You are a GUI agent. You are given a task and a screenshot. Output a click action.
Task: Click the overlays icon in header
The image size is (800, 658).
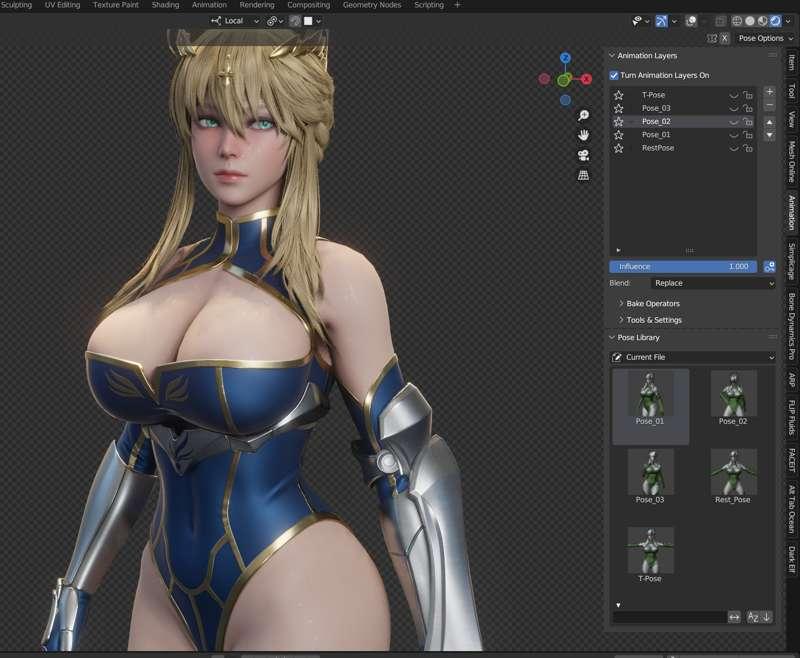coord(691,21)
